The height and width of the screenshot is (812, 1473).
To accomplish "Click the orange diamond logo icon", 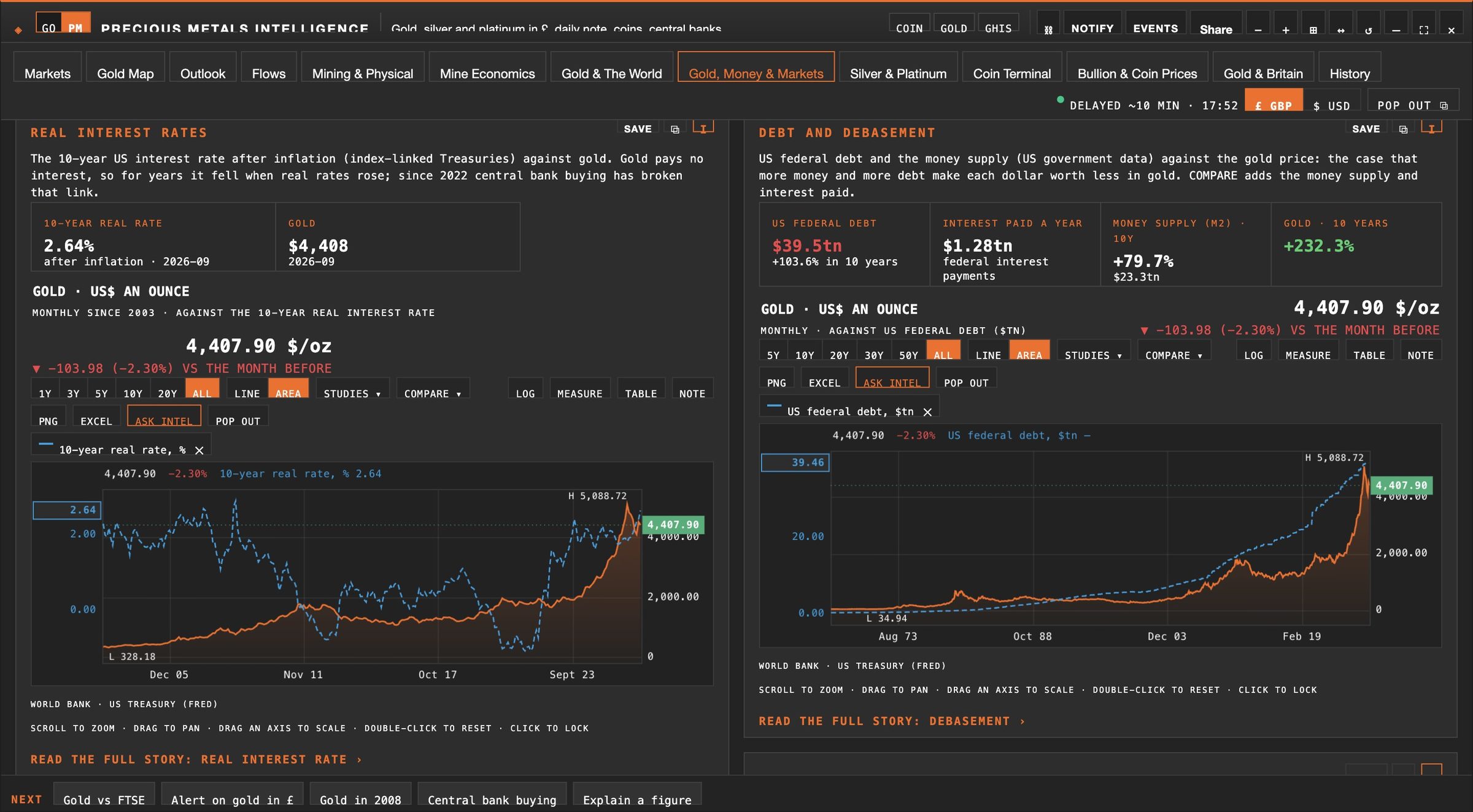I will (x=18, y=29).
